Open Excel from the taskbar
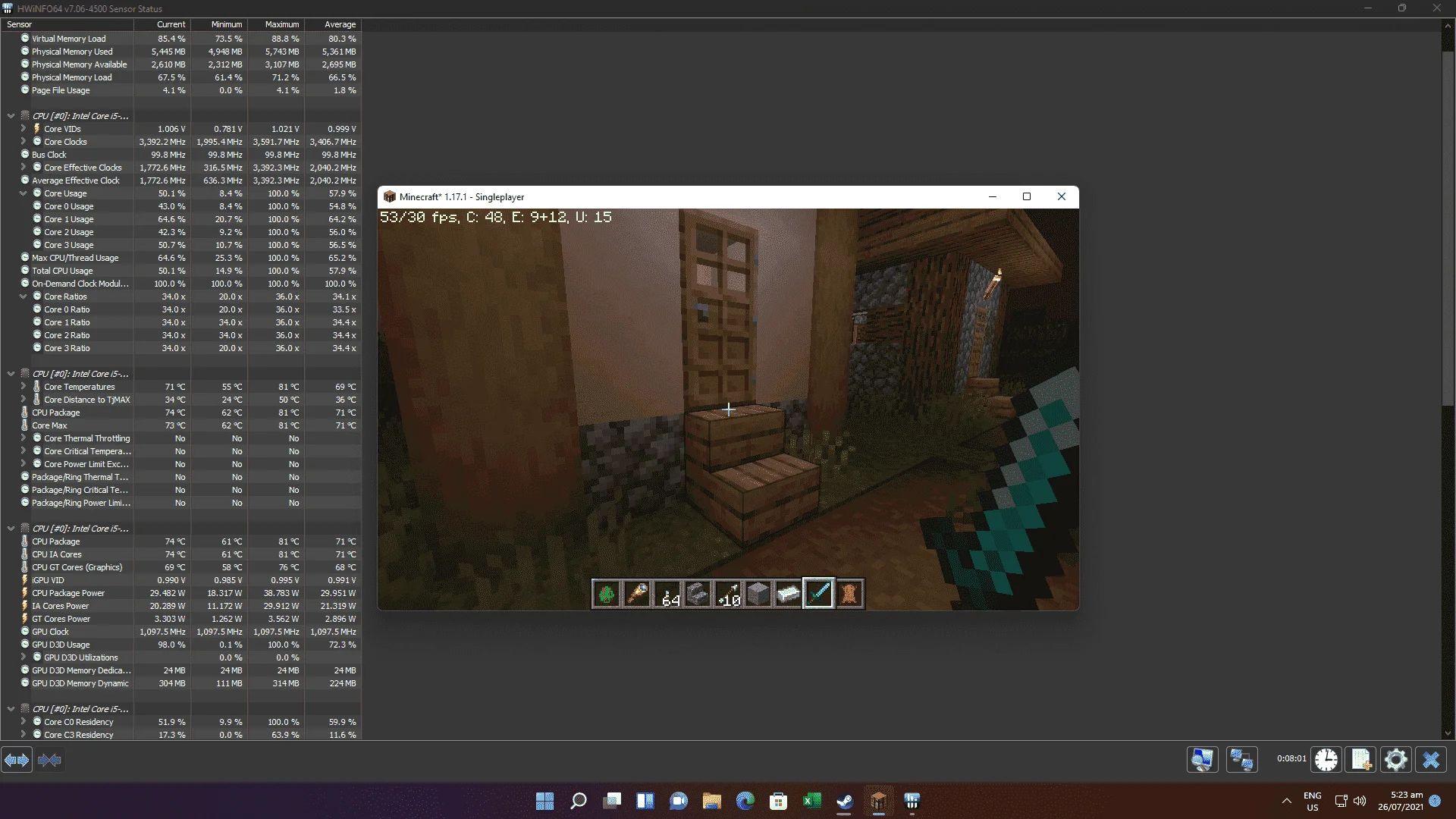 click(x=812, y=801)
